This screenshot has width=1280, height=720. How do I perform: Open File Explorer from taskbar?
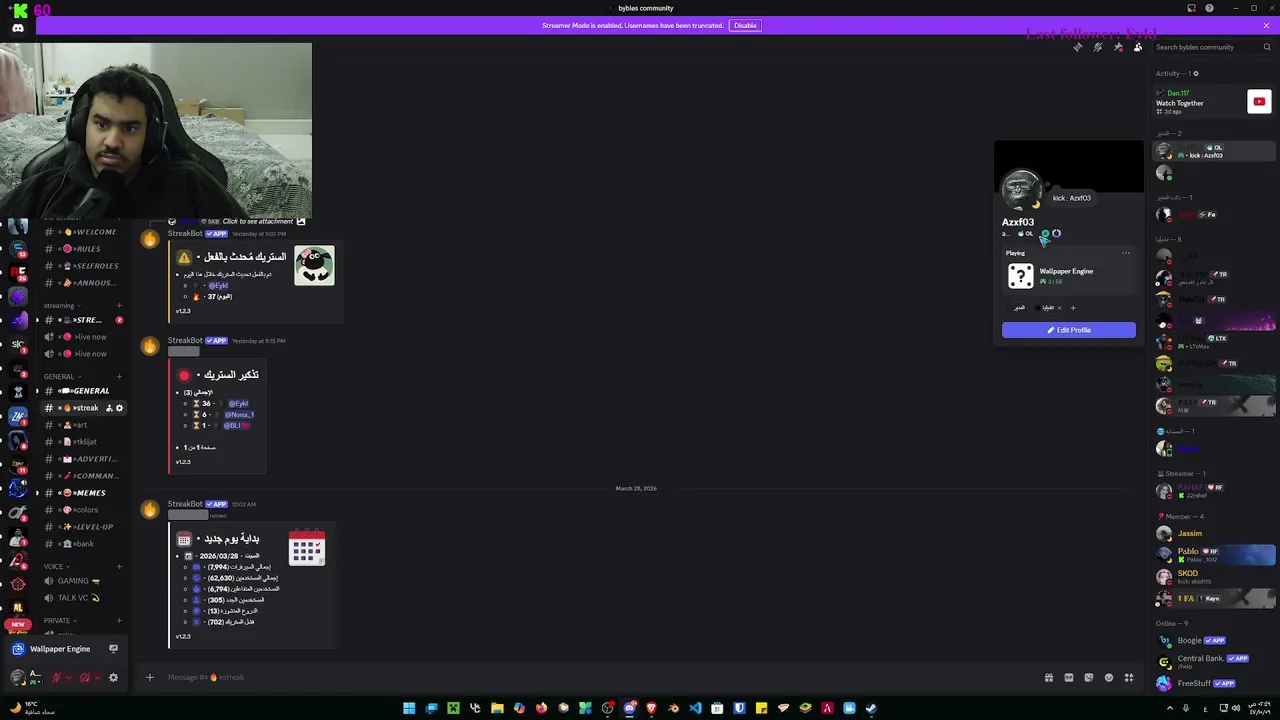(497, 708)
